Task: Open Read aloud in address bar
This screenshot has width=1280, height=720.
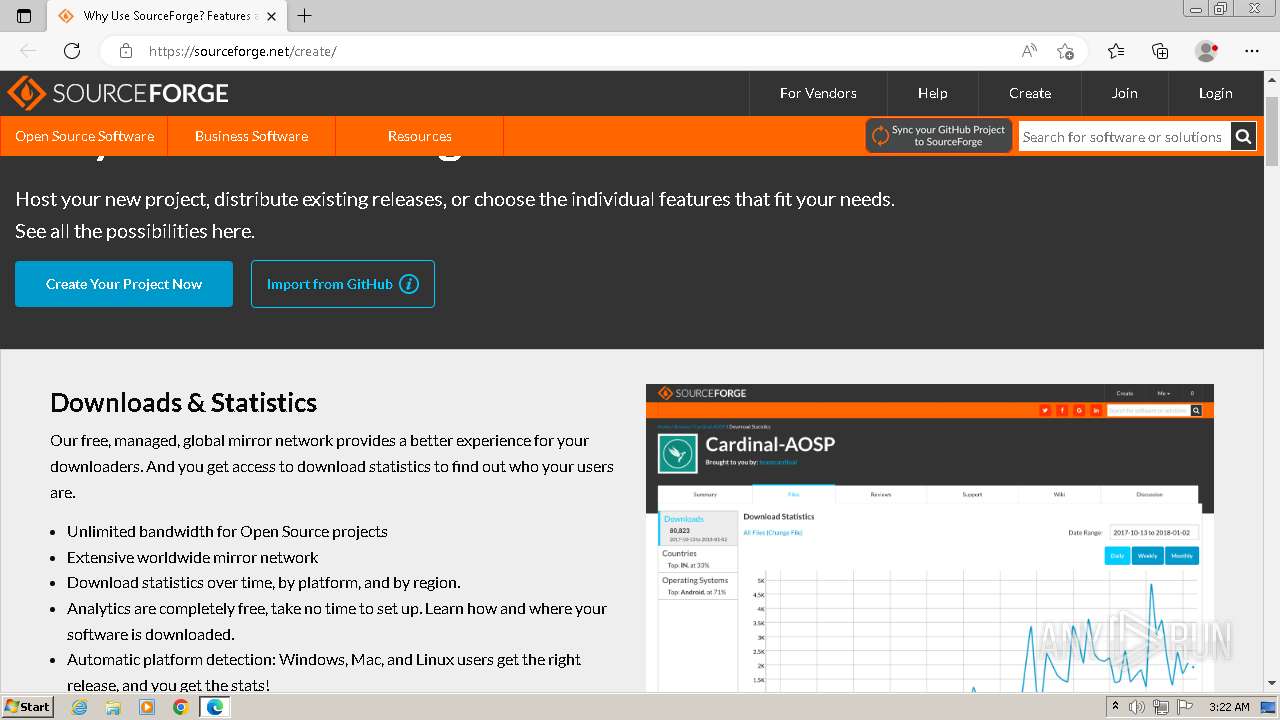Action: click(x=1029, y=51)
